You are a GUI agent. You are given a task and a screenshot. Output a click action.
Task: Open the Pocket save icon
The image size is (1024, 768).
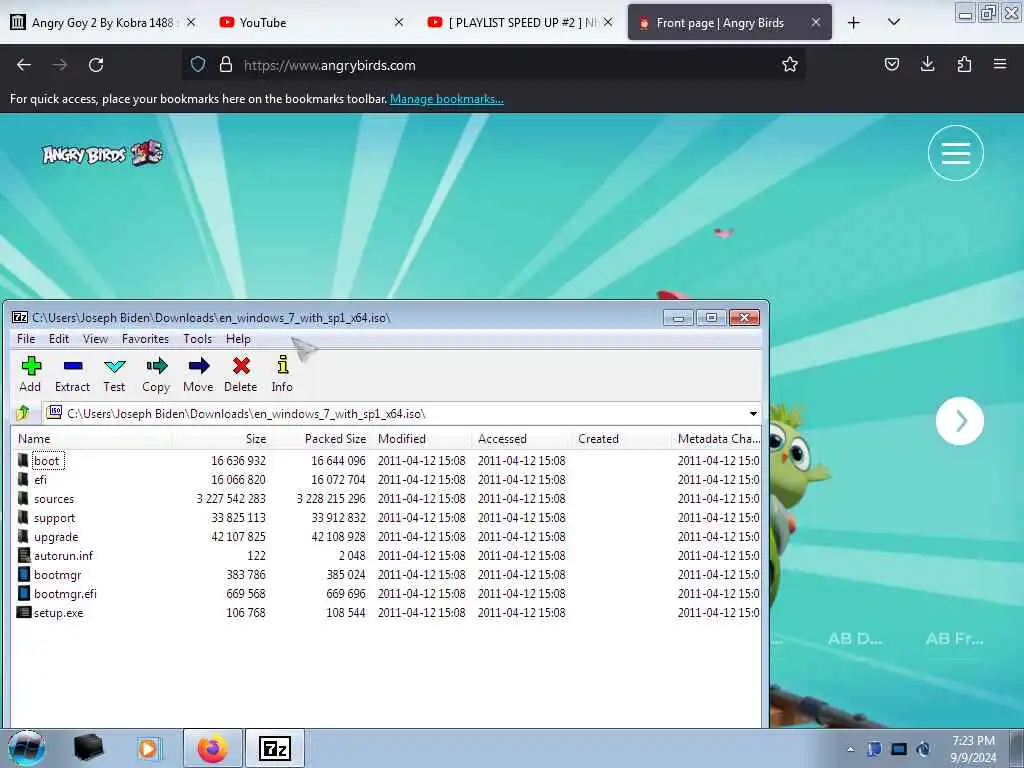tap(891, 64)
